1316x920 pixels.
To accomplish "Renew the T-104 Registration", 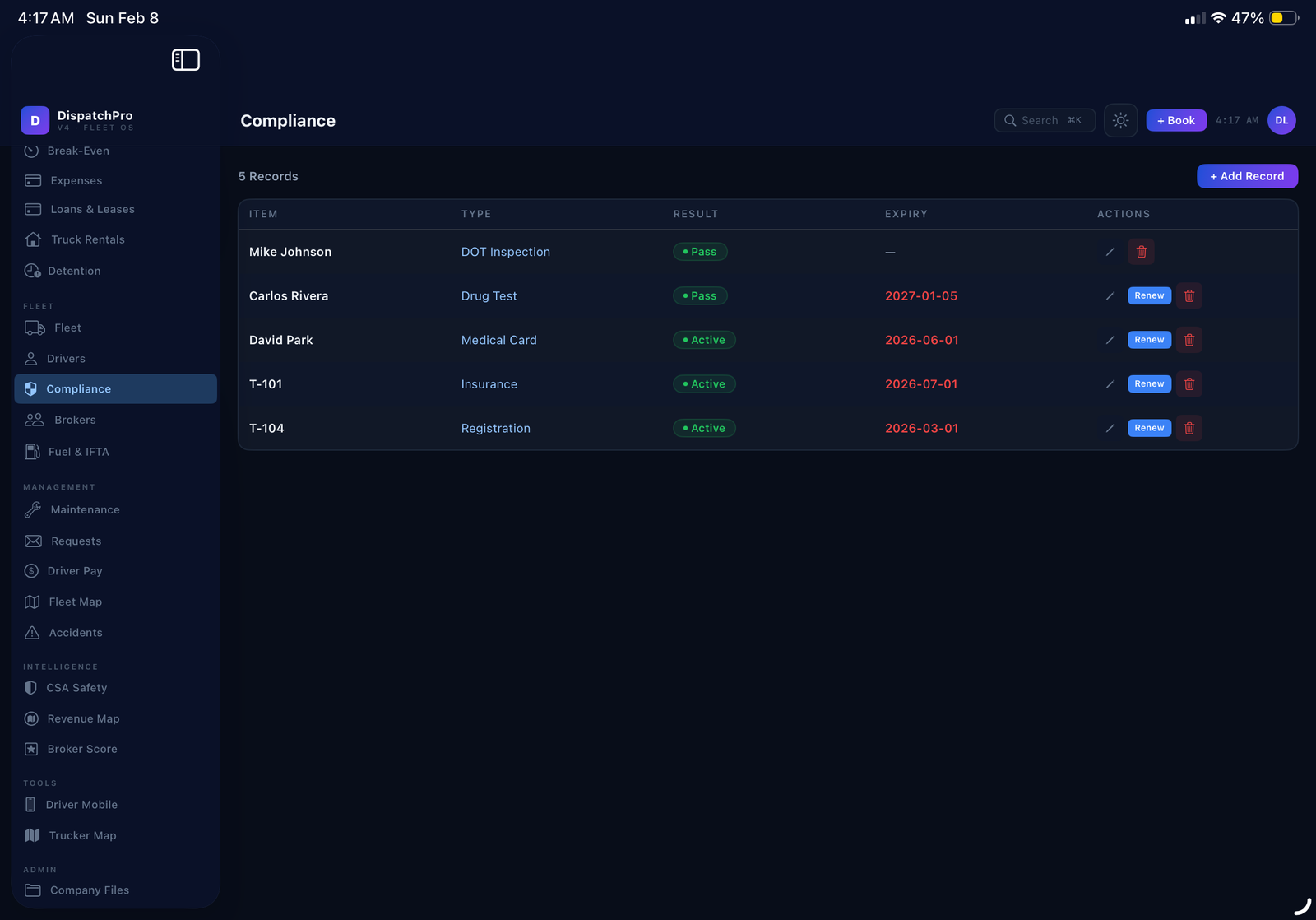I will (x=1149, y=428).
